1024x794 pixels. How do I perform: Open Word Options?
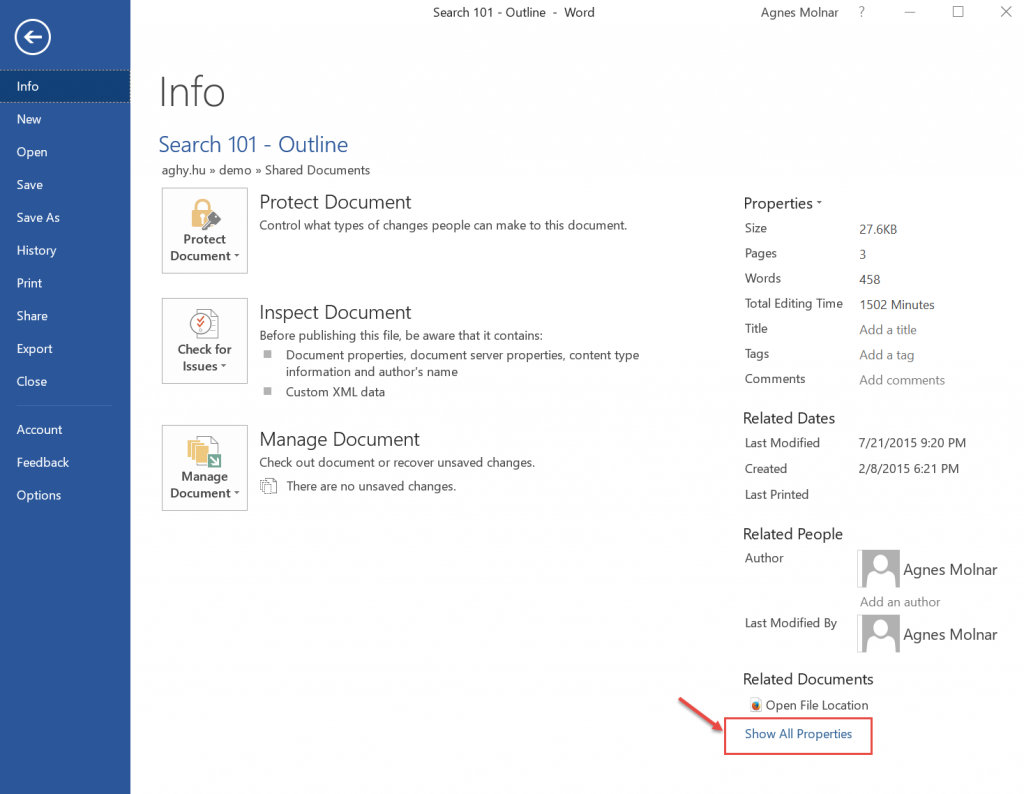(x=65, y=495)
